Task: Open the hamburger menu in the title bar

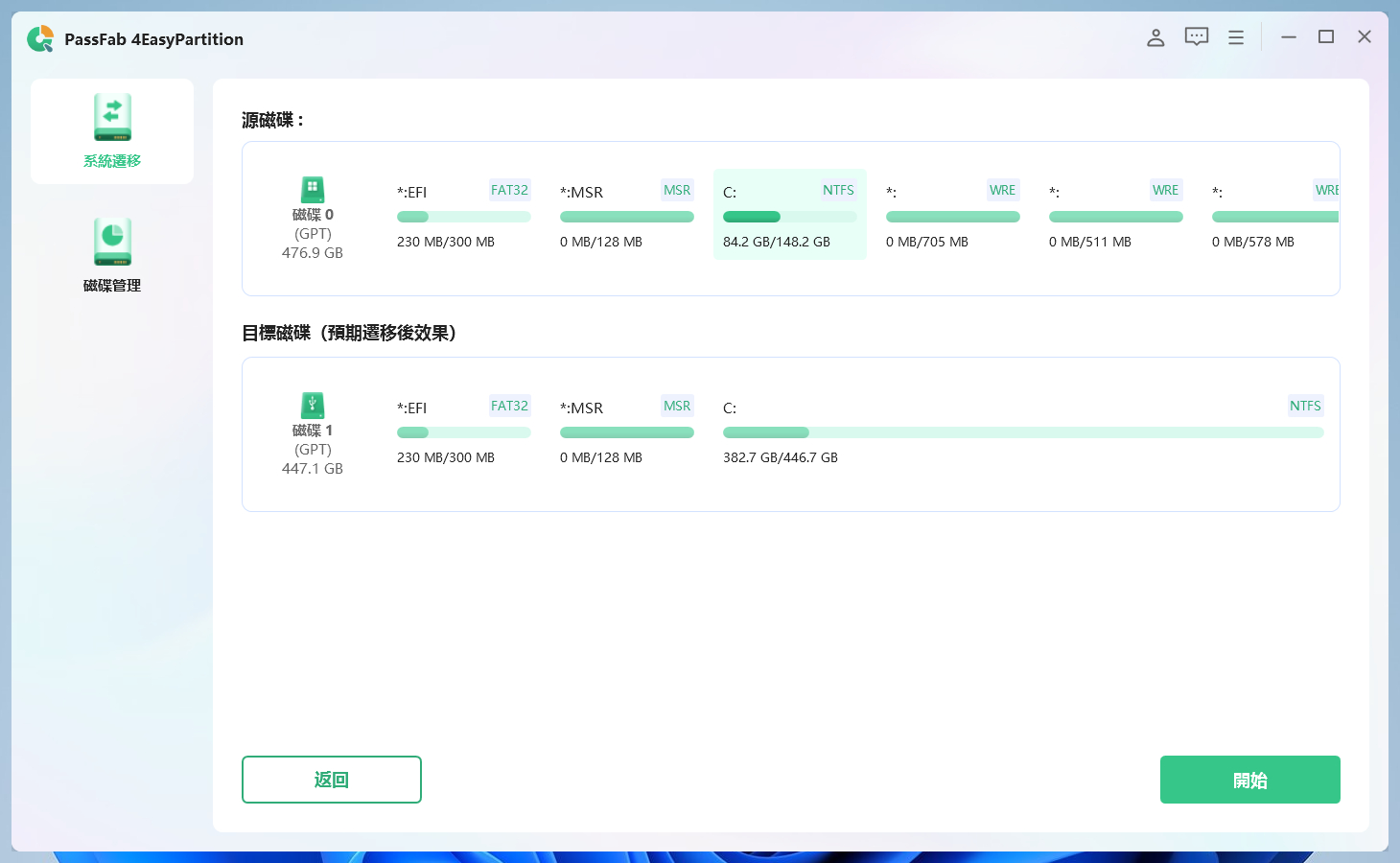Action: click(x=1235, y=36)
